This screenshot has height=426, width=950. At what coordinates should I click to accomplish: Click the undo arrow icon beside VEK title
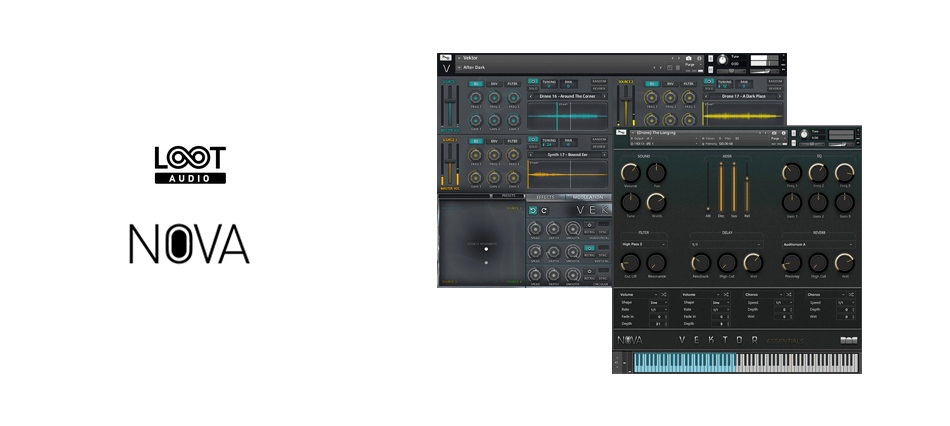click(533, 210)
